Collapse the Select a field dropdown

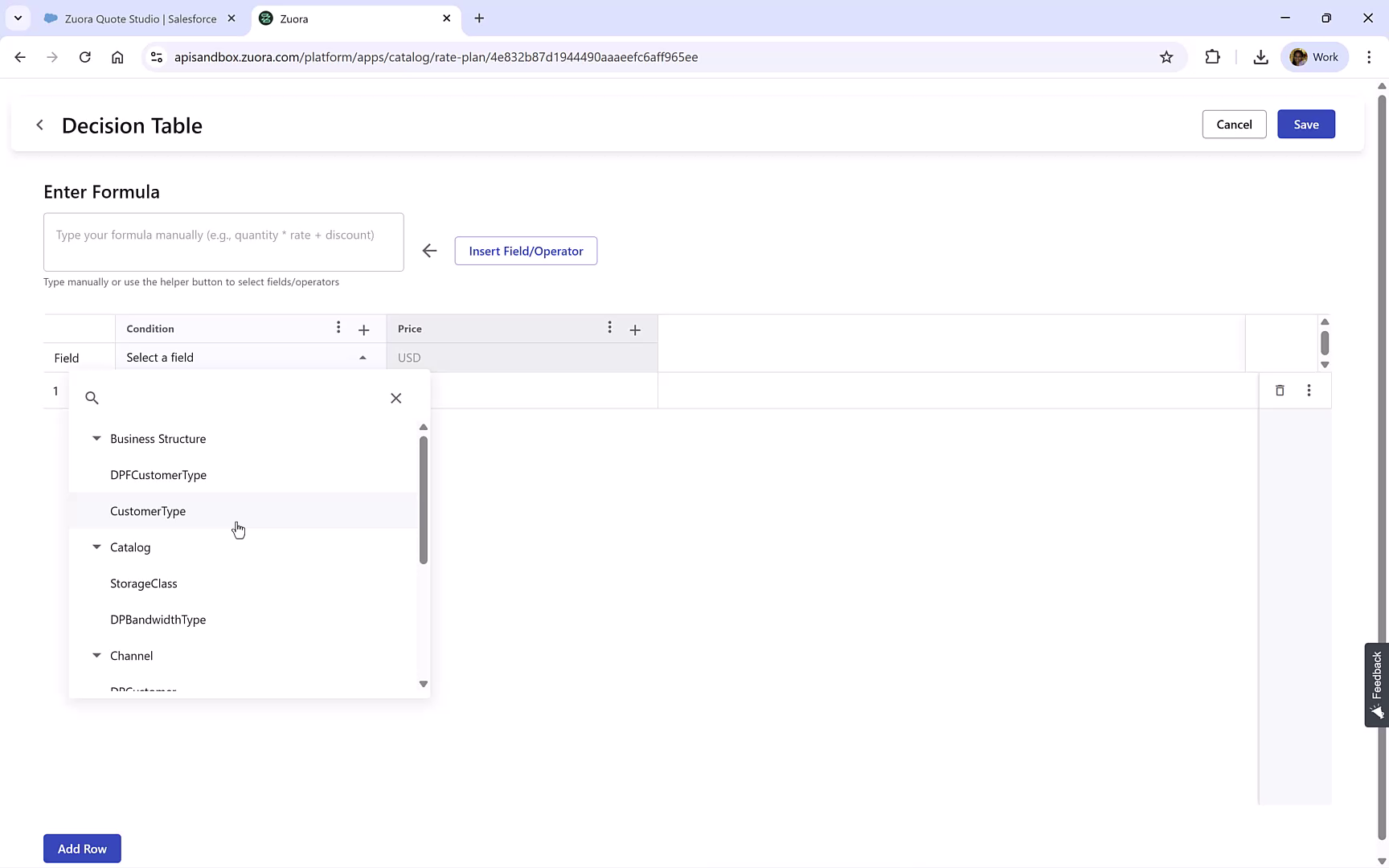363,357
